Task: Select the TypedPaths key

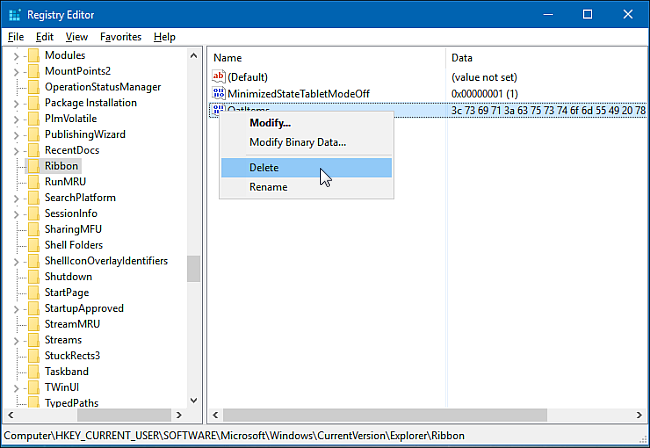Action: [x=72, y=403]
